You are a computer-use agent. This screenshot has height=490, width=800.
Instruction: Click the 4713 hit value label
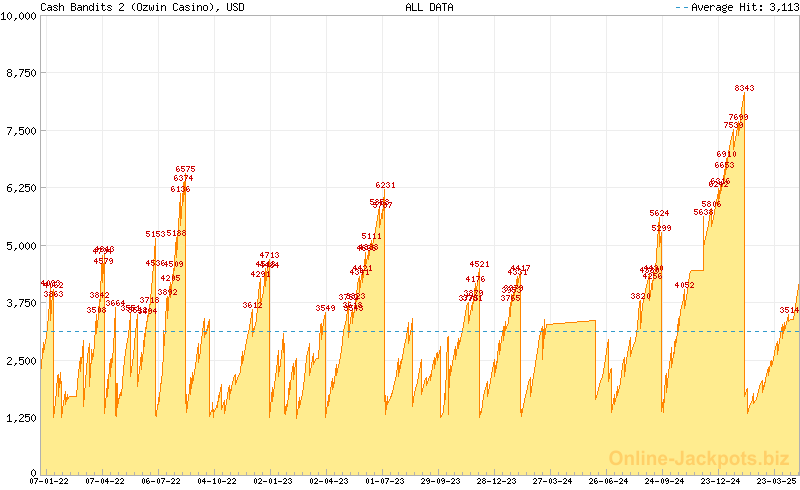[269, 255]
